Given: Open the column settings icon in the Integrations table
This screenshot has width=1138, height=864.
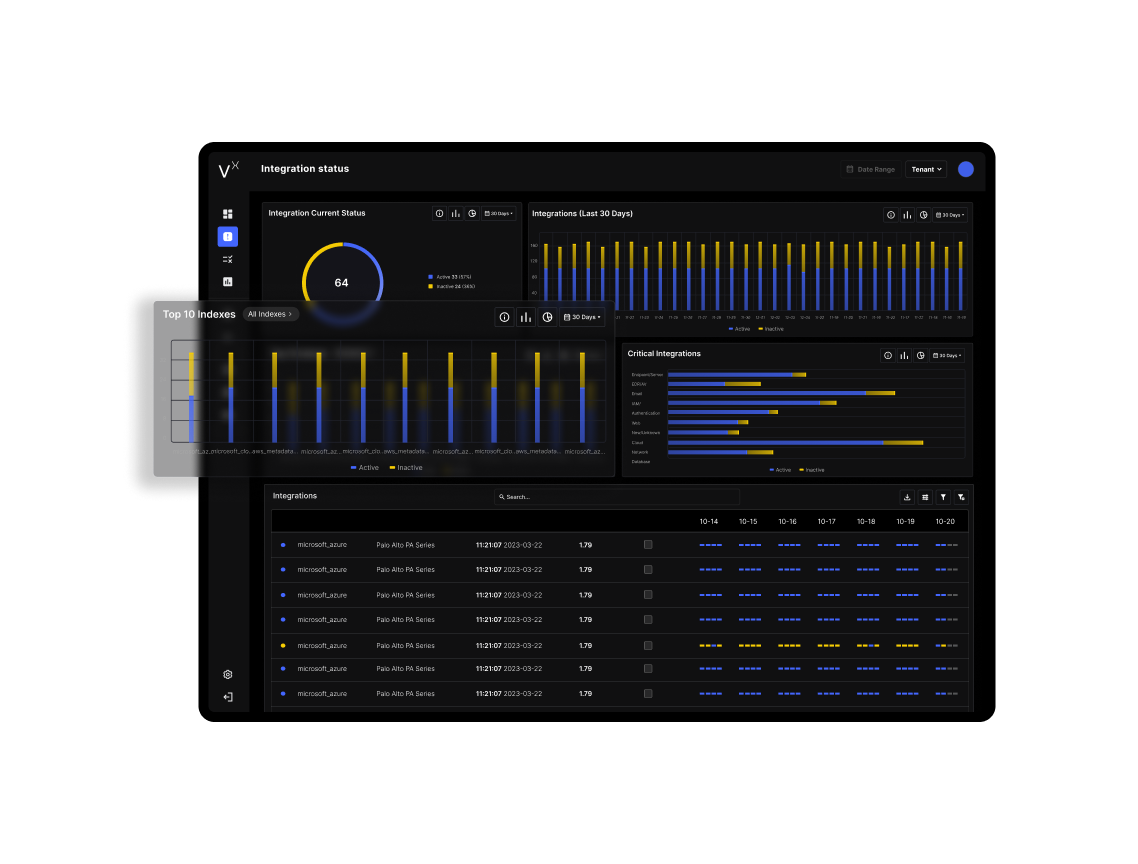Looking at the screenshot, I should click(925, 497).
